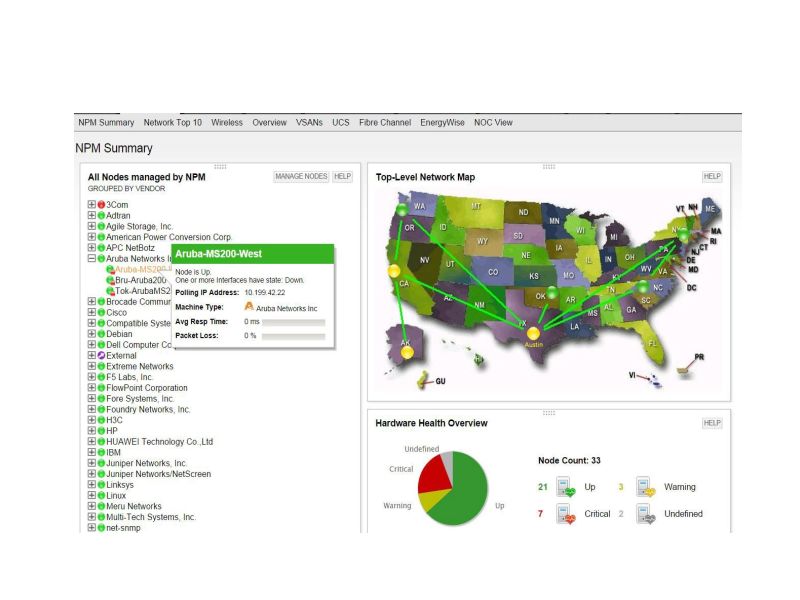800x600 pixels.
Task: Click the green status icon for Linksys
Action: coord(101,485)
